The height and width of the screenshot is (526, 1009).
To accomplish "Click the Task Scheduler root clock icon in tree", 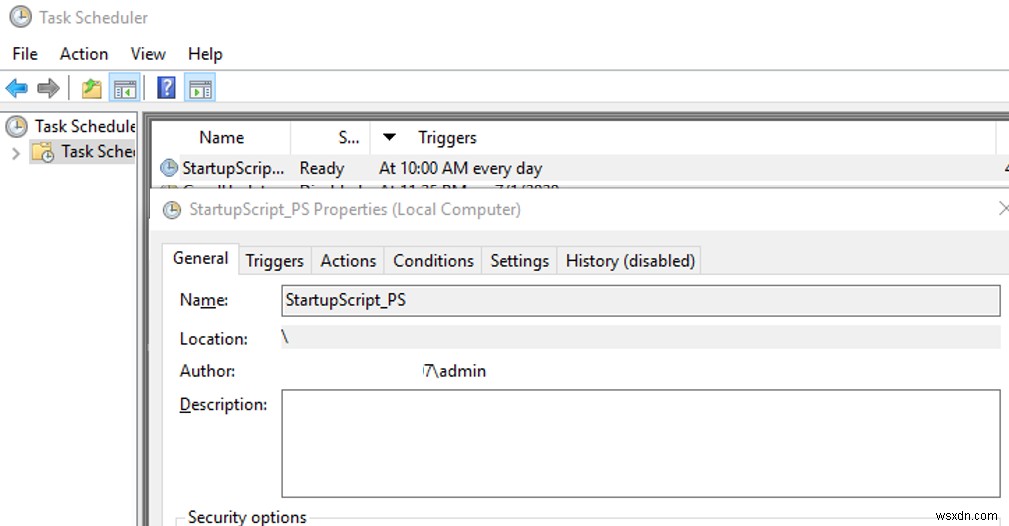I will 17,126.
